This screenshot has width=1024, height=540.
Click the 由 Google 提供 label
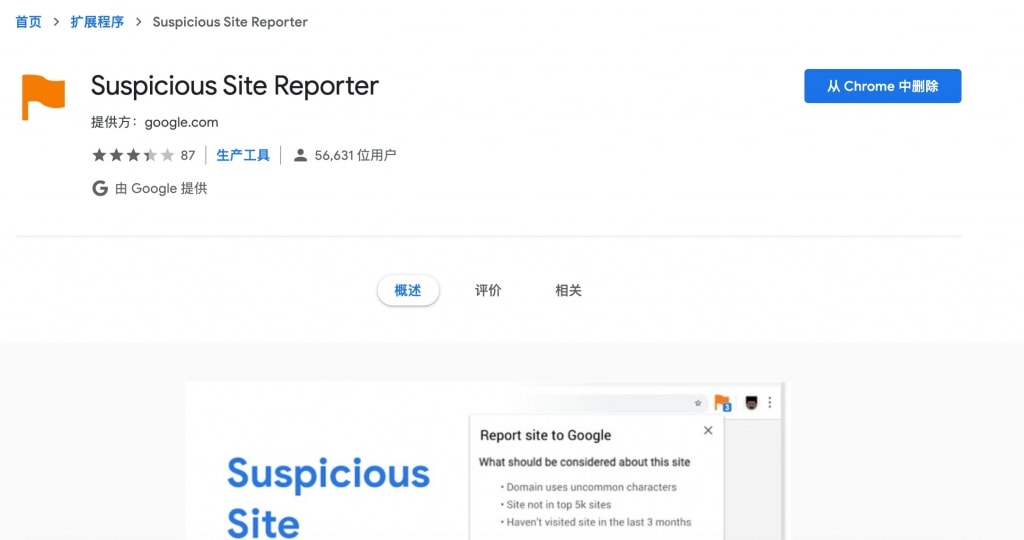[x=161, y=189]
